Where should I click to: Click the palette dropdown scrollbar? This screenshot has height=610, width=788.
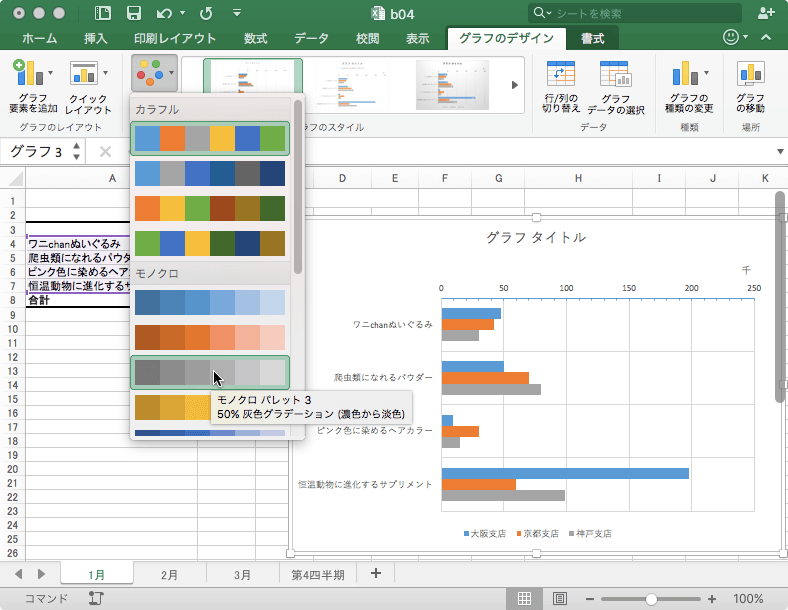pos(298,187)
